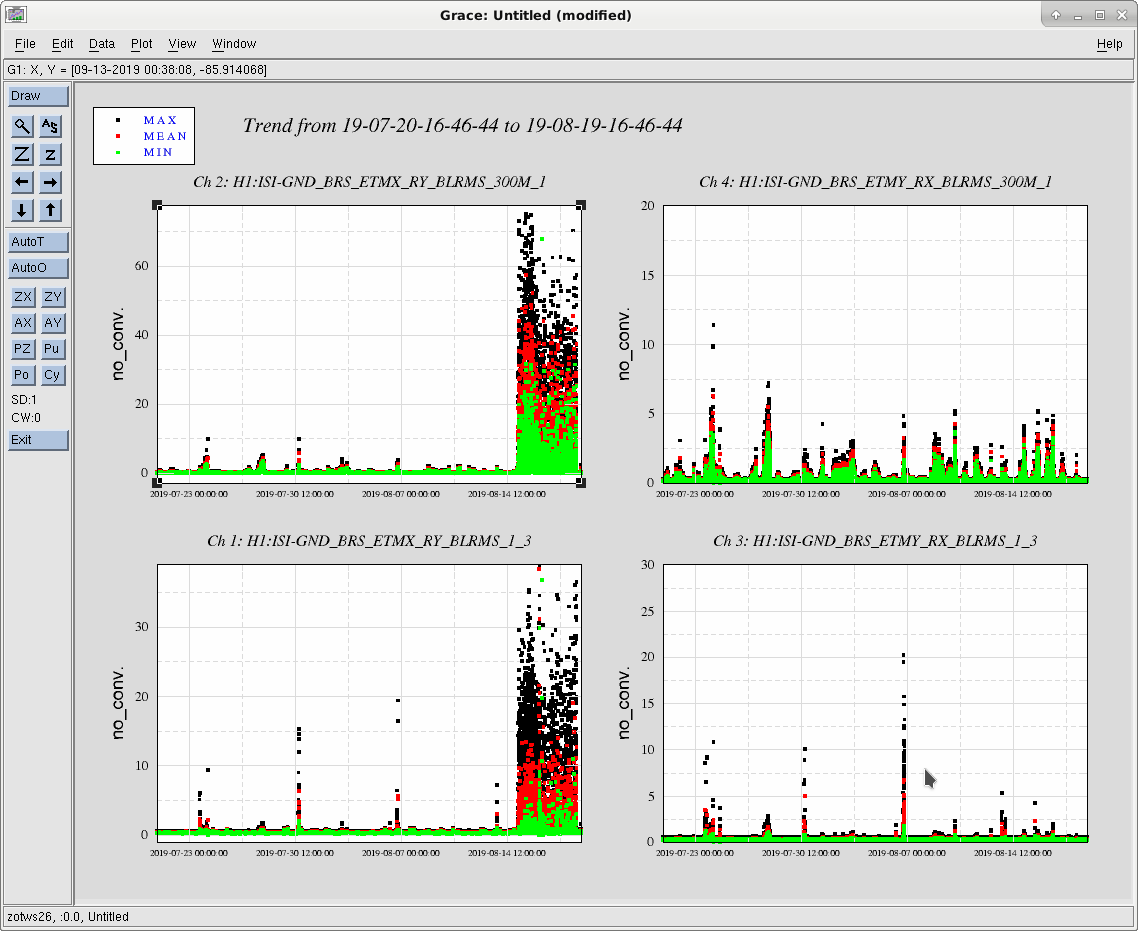Click the ZX zoom button
Screen dimensions: 1138x931
22,297
